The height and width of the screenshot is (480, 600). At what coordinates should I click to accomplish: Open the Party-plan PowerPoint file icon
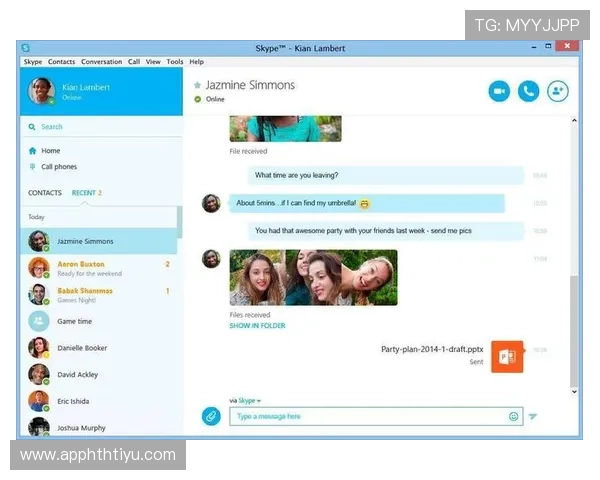pyautogui.click(x=506, y=356)
